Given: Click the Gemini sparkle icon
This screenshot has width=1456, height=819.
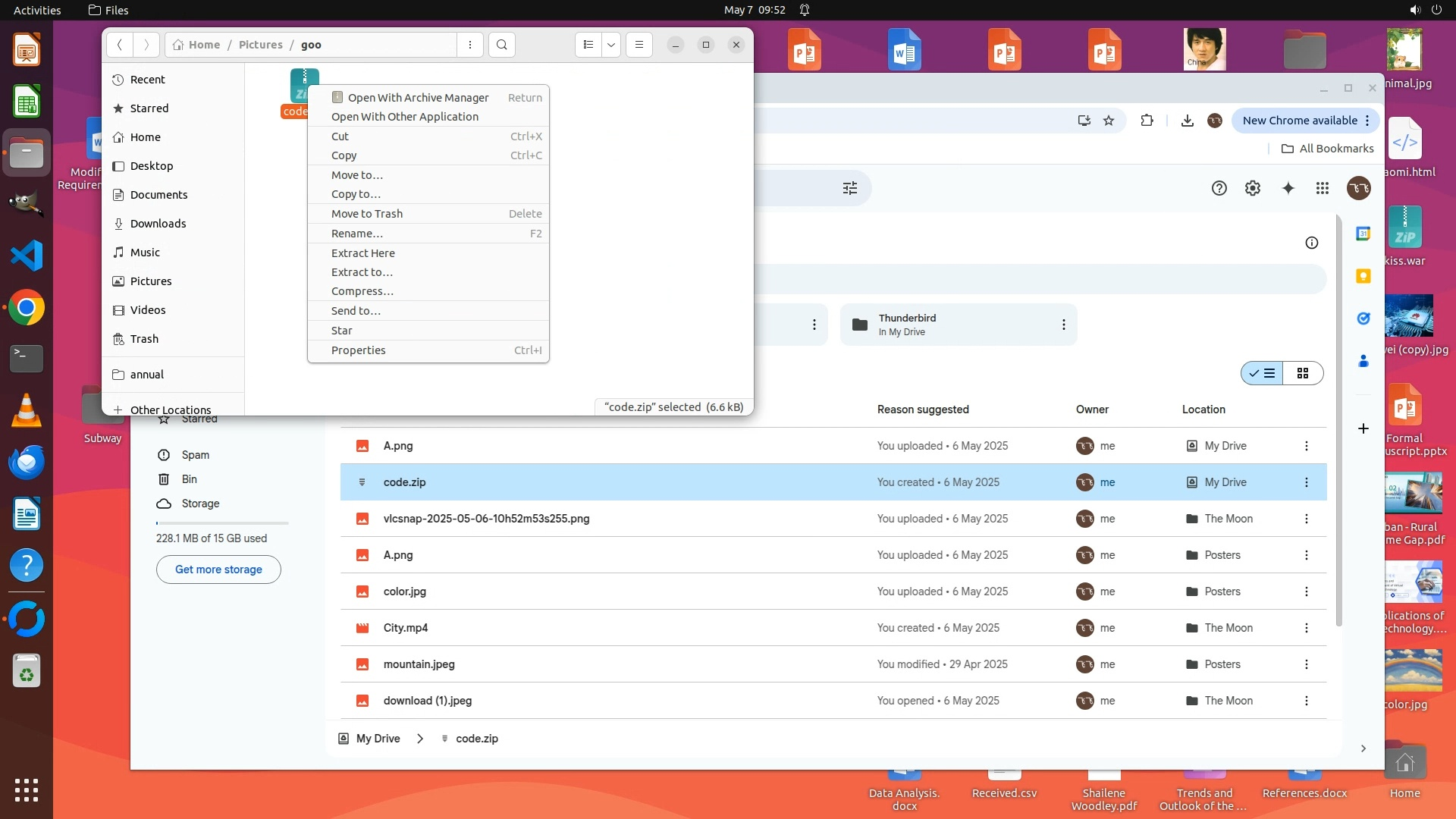Looking at the screenshot, I should pyautogui.click(x=1288, y=188).
